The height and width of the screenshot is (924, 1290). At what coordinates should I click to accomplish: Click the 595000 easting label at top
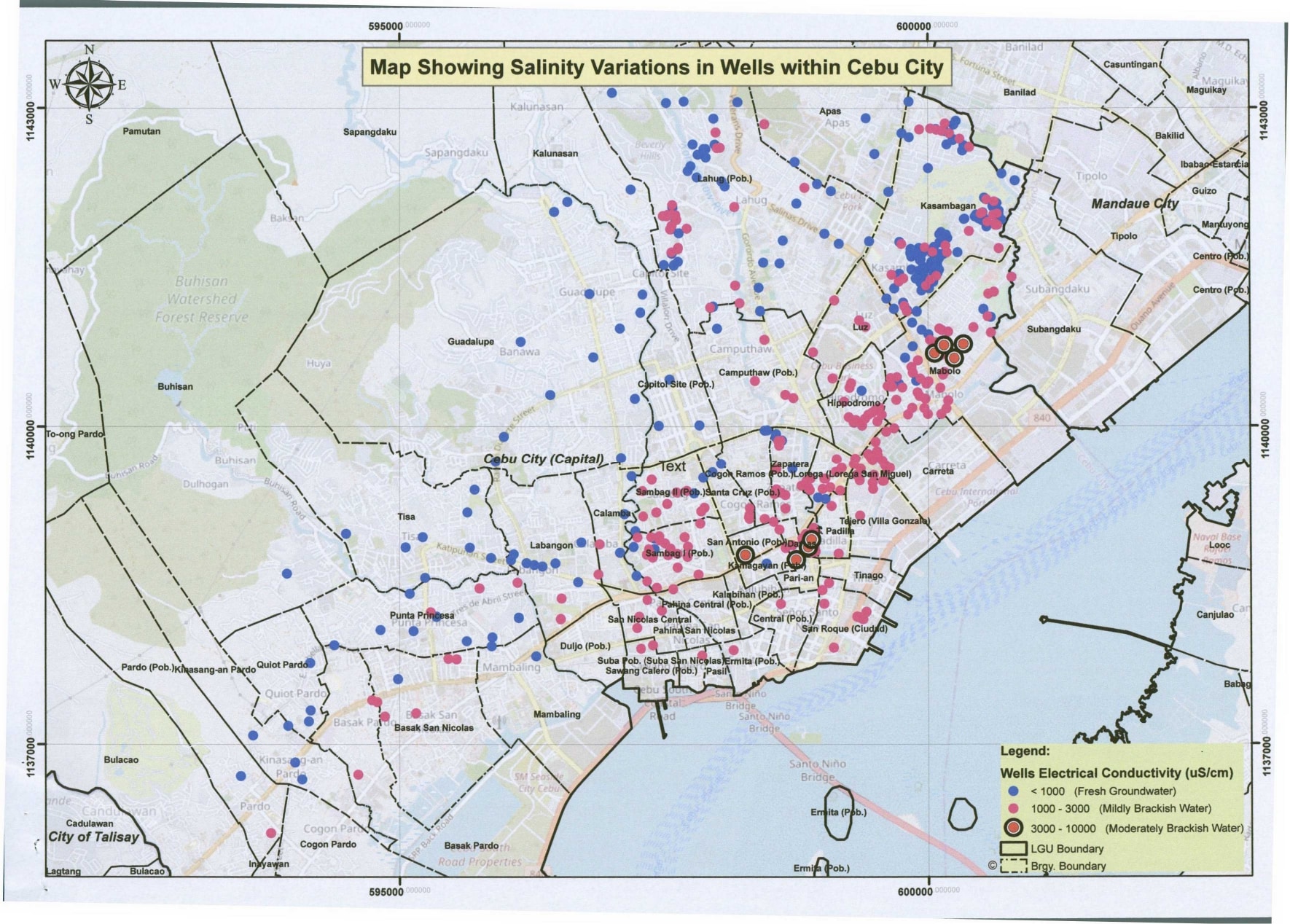tap(386, 26)
